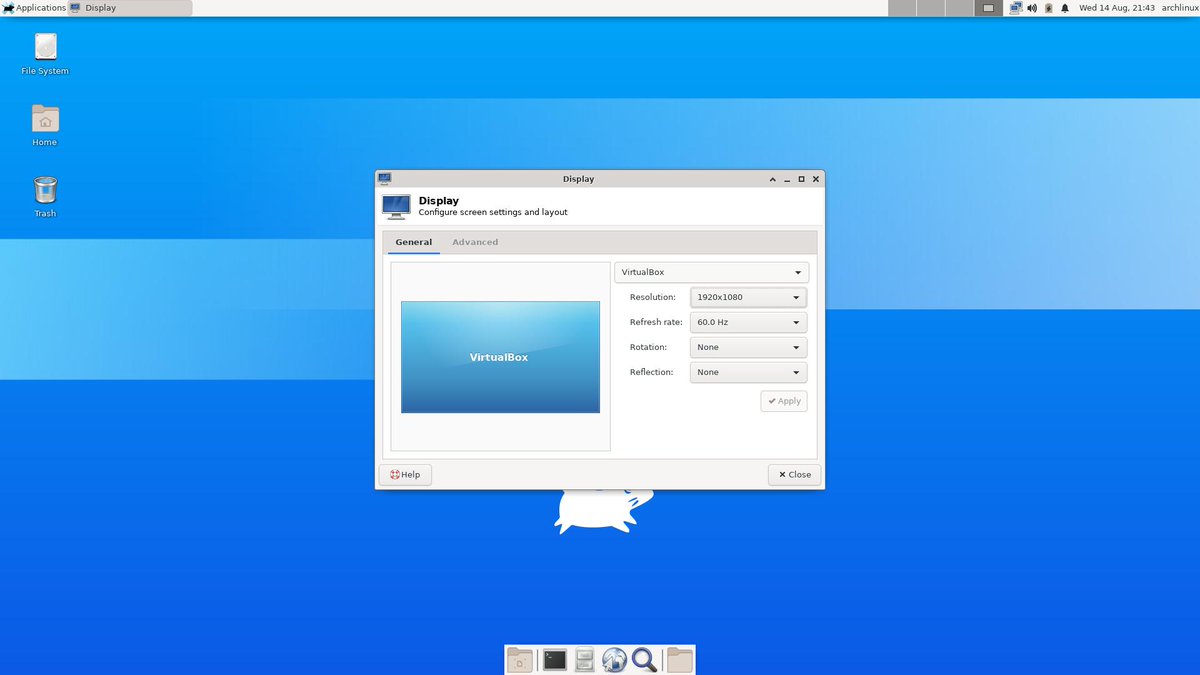The image size is (1200, 675).
Task: Close the Display window using title-bar X
Action: pyautogui.click(x=816, y=179)
